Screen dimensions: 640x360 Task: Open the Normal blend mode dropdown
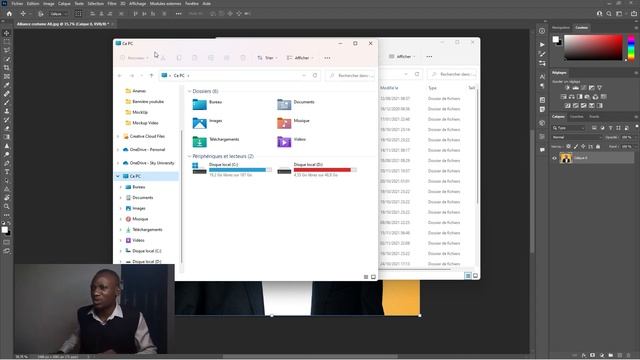point(577,137)
